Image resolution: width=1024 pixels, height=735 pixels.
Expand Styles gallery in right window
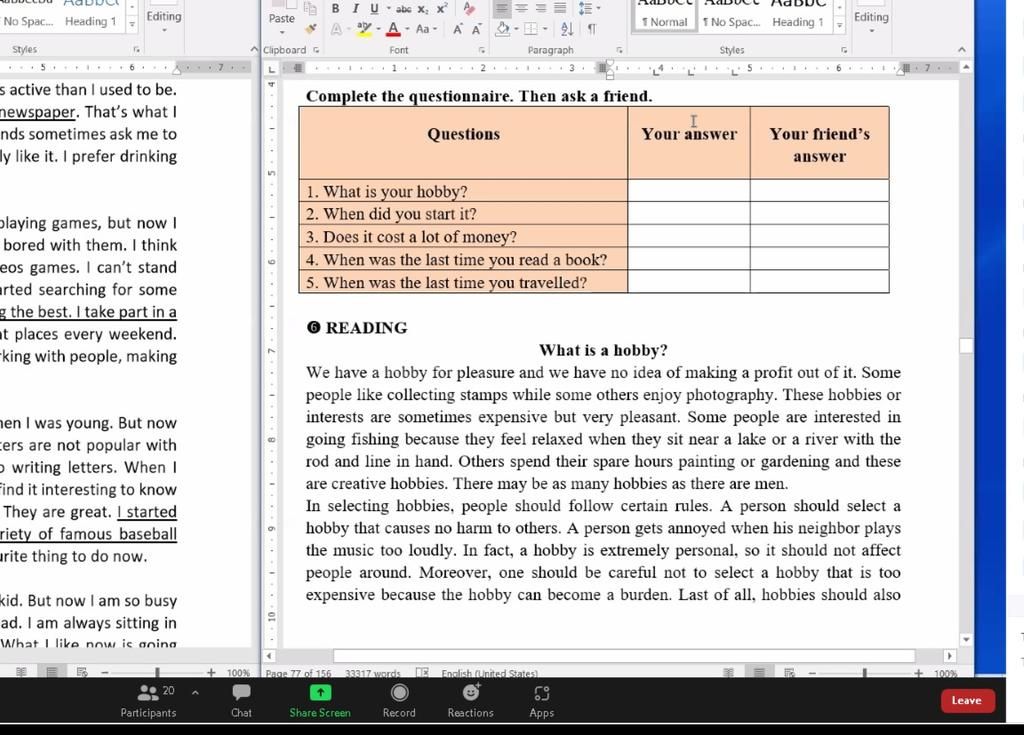[x=839, y=25]
